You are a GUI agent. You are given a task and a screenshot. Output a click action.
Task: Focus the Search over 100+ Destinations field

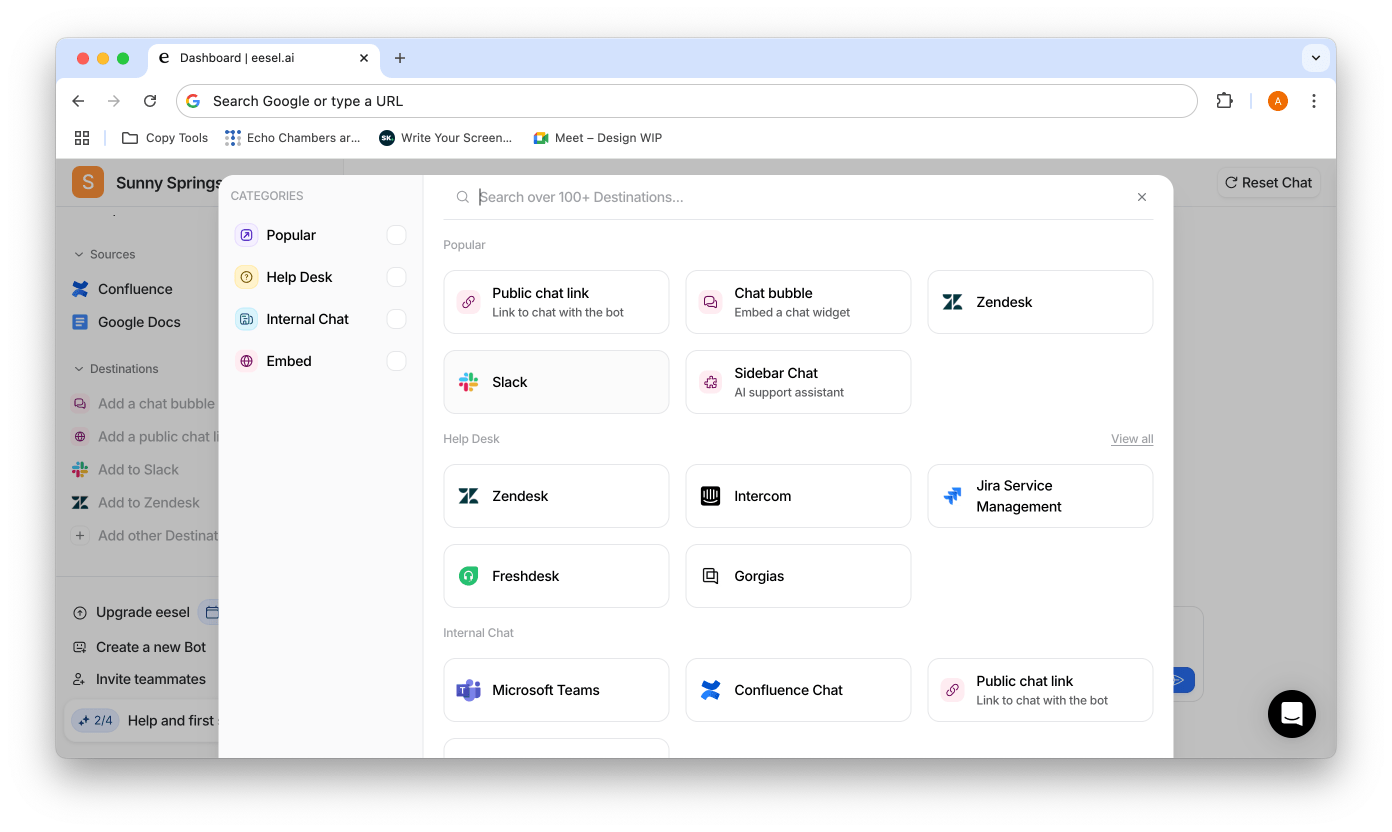pos(798,197)
